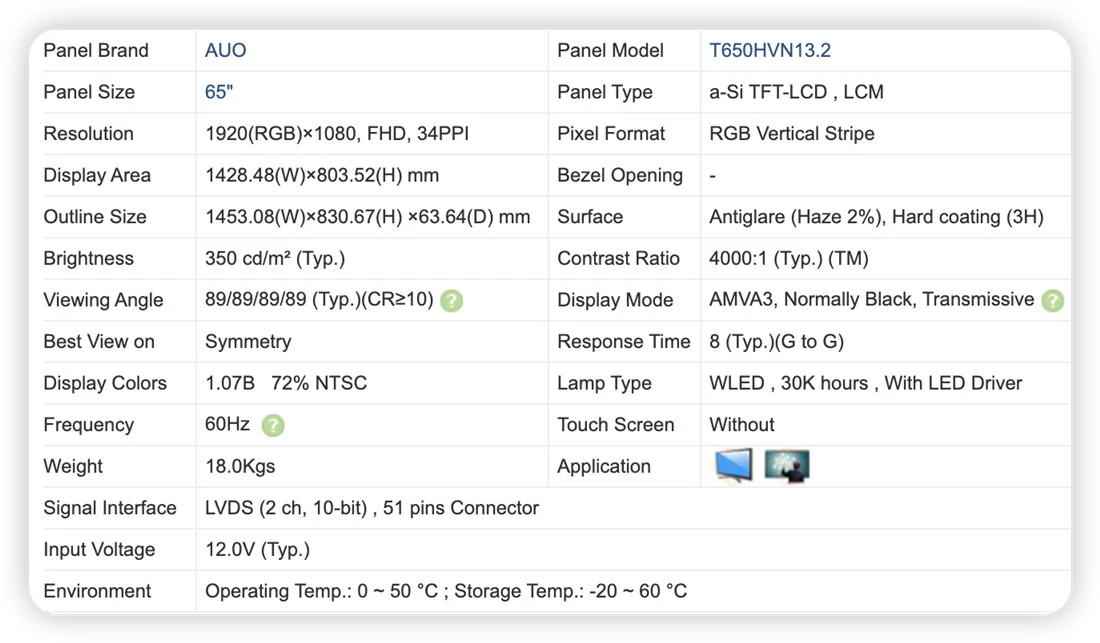The width and height of the screenshot is (1100, 643).
Task: Click the Lamp Type label
Action: [x=604, y=383]
